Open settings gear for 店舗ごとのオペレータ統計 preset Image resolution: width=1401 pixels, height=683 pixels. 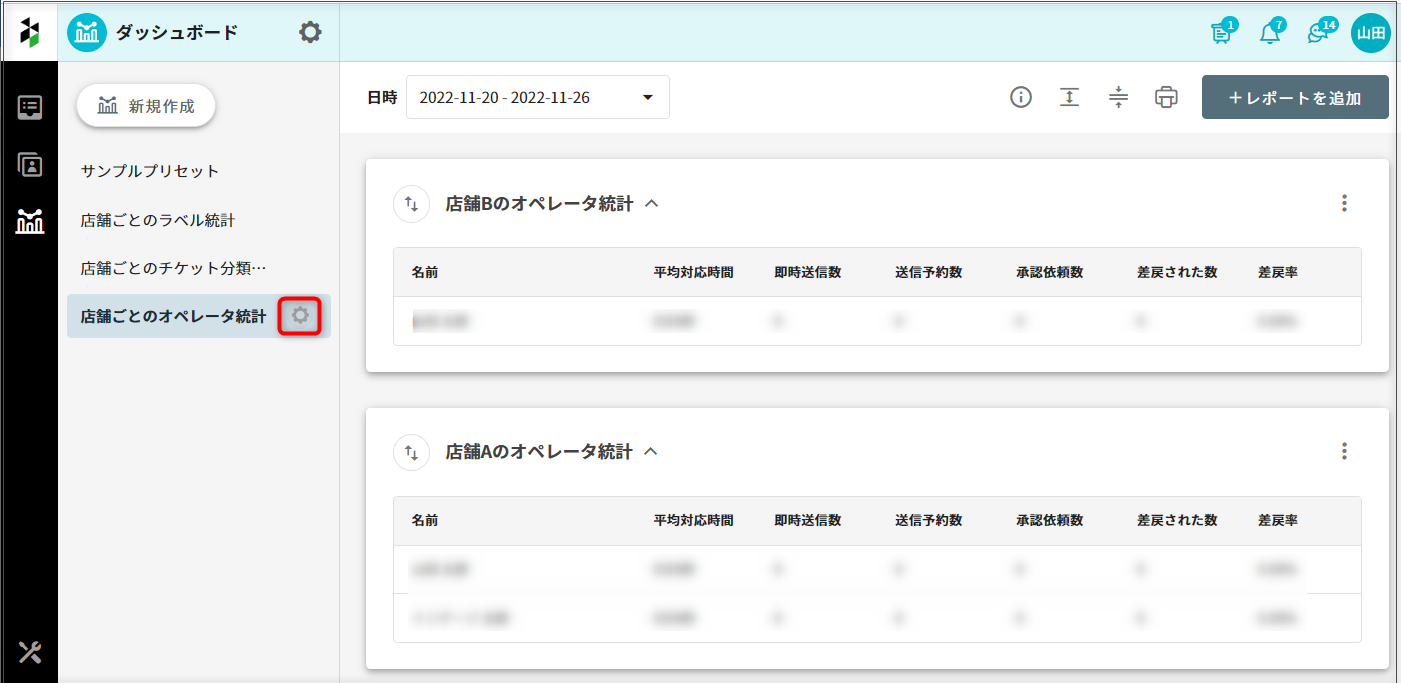(300, 316)
